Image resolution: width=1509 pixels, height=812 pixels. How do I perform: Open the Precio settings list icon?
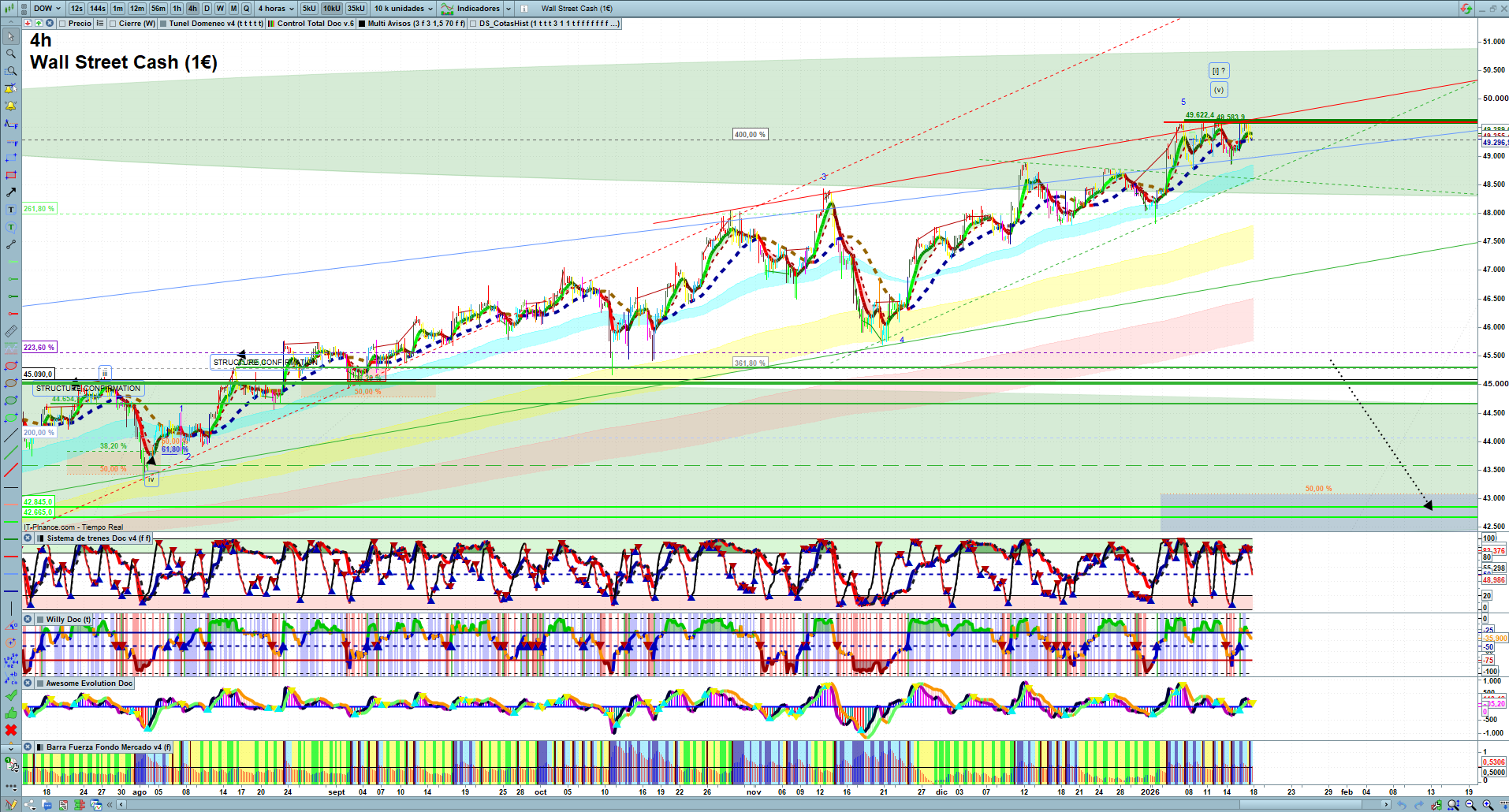coord(100,24)
